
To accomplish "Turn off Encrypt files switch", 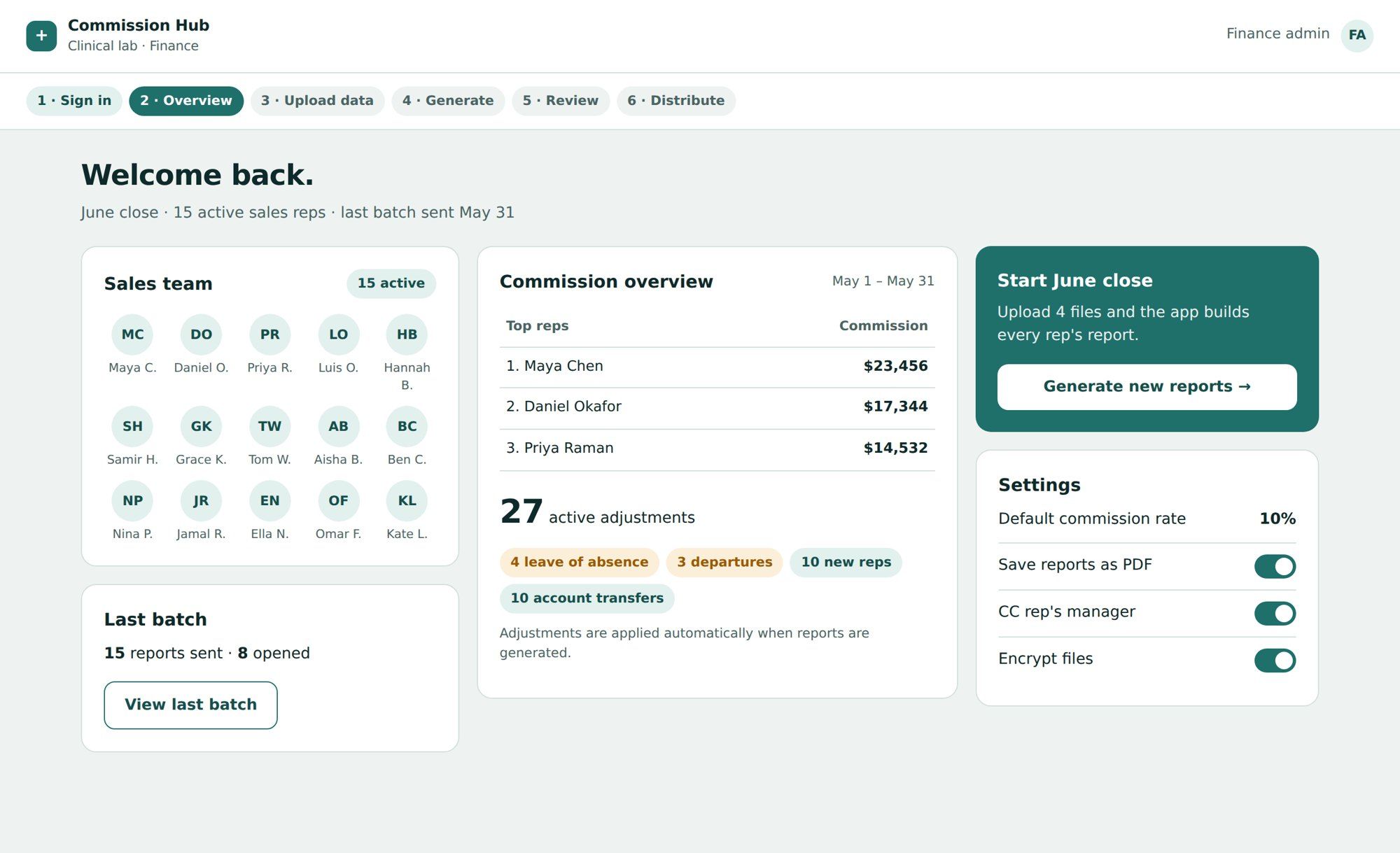I will tap(1275, 660).
